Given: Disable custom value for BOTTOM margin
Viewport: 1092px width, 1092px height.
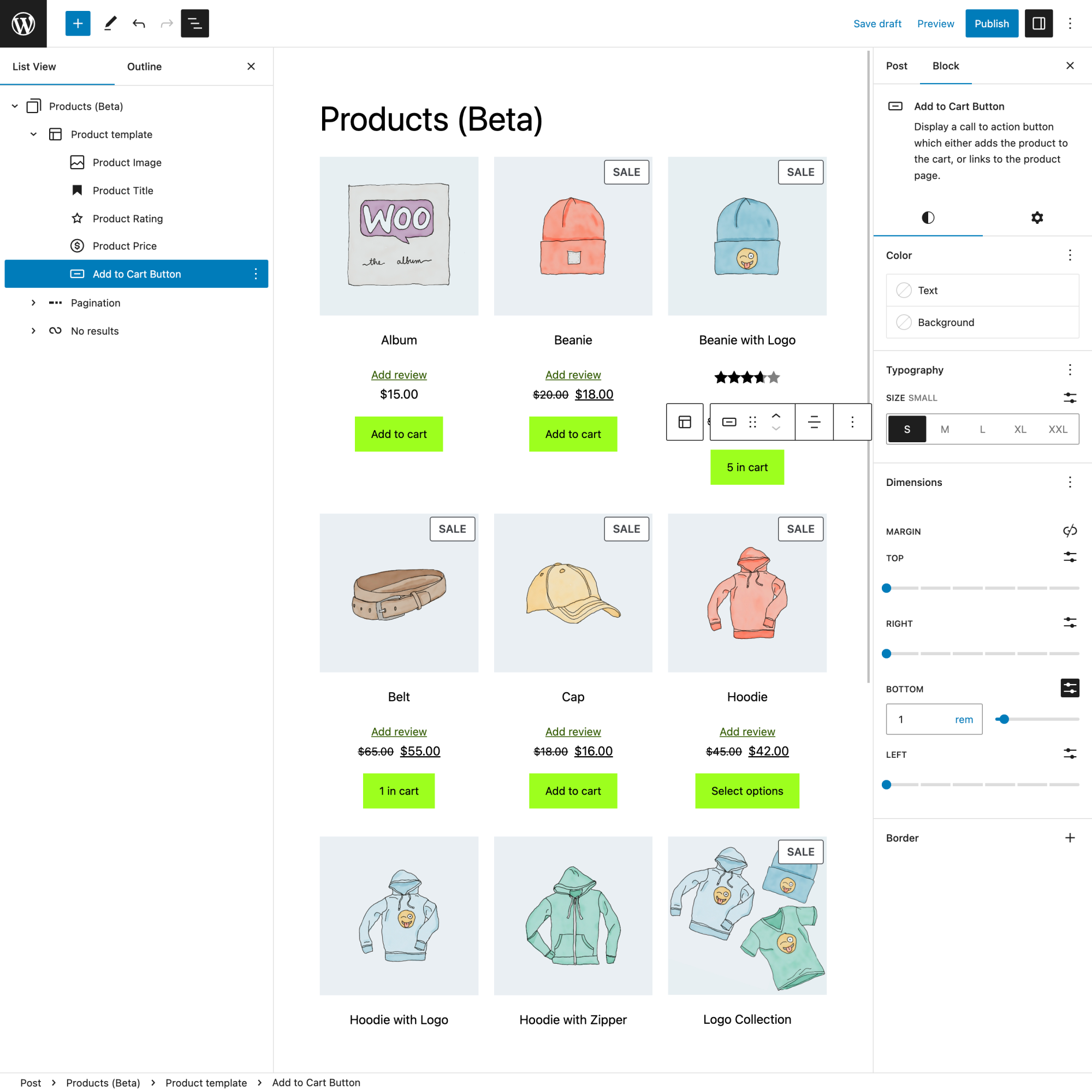Looking at the screenshot, I should click(x=1070, y=688).
